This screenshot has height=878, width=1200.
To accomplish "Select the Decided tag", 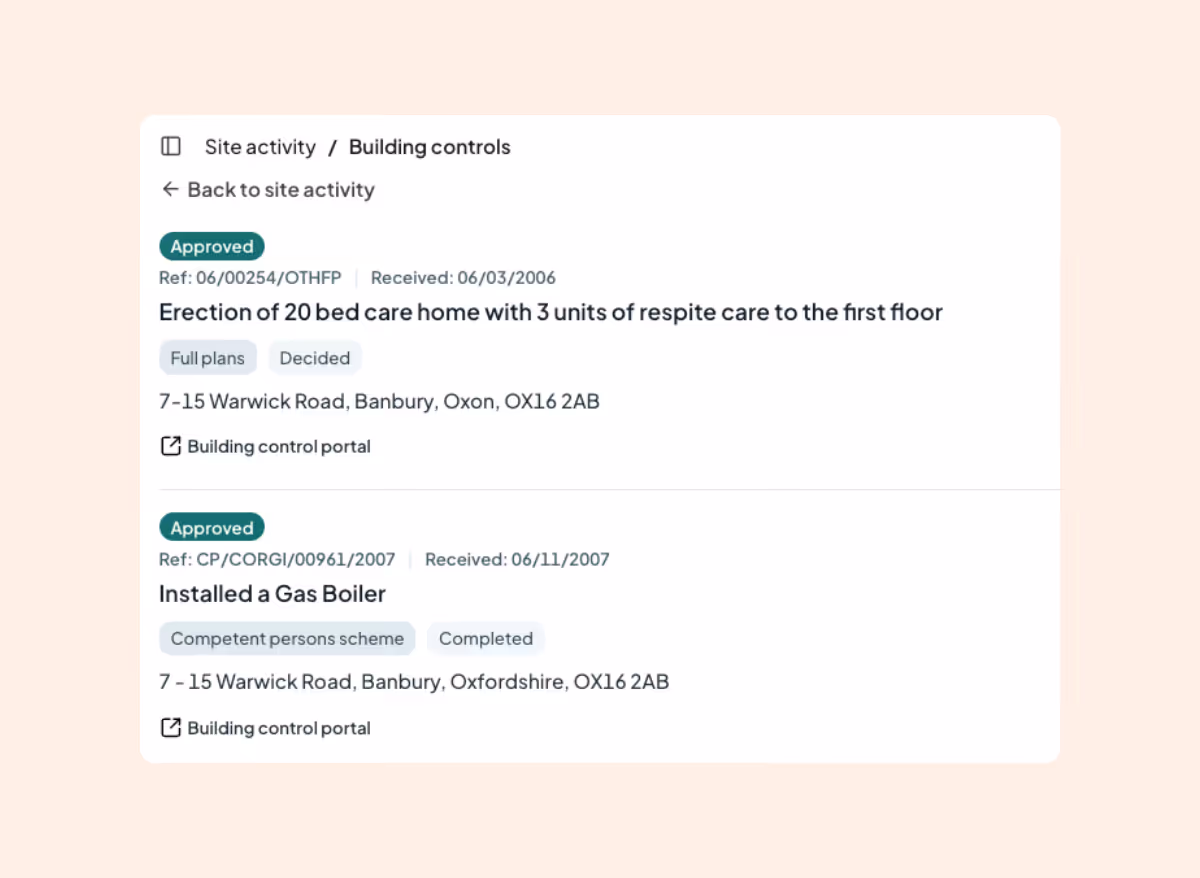I will 314,357.
